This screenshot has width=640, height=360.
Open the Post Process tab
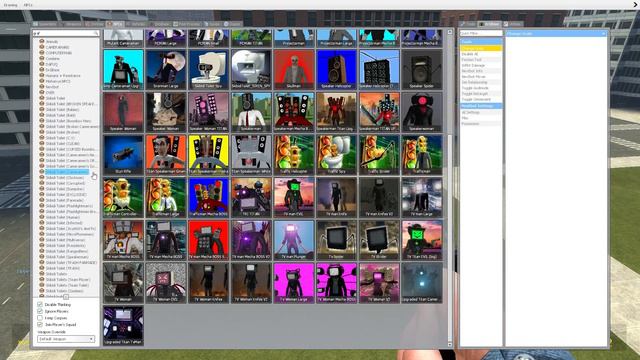(187, 24)
